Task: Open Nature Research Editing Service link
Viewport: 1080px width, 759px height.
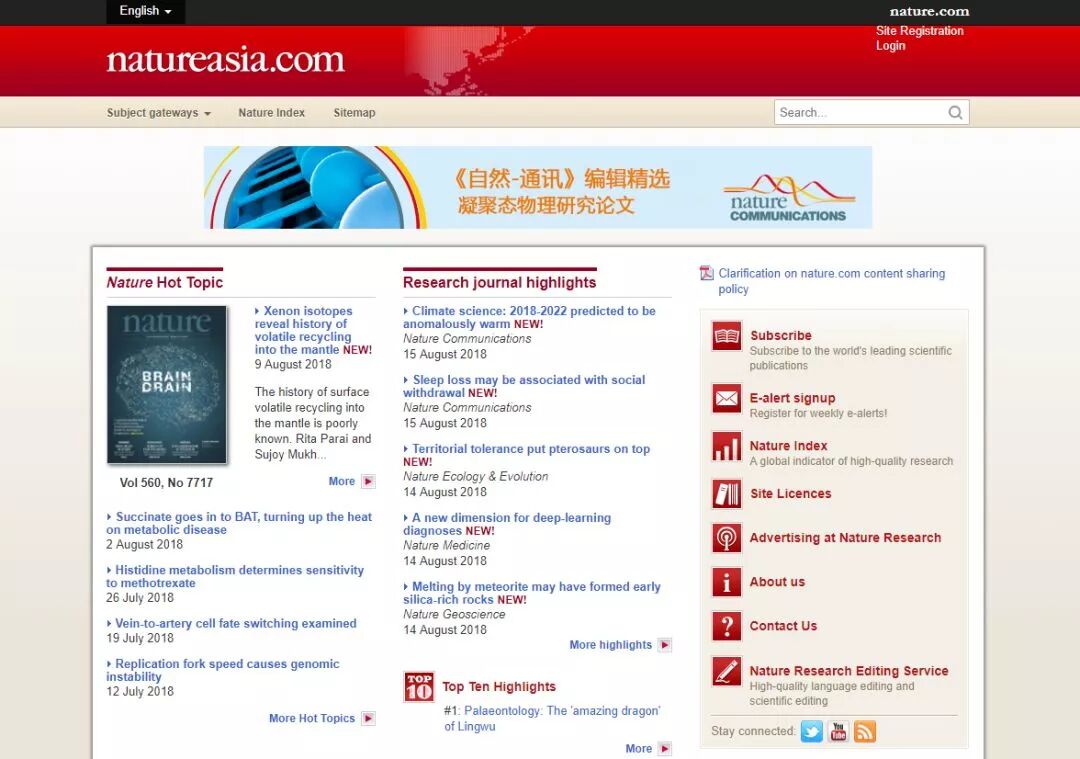Action: click(x=849, y=671)
